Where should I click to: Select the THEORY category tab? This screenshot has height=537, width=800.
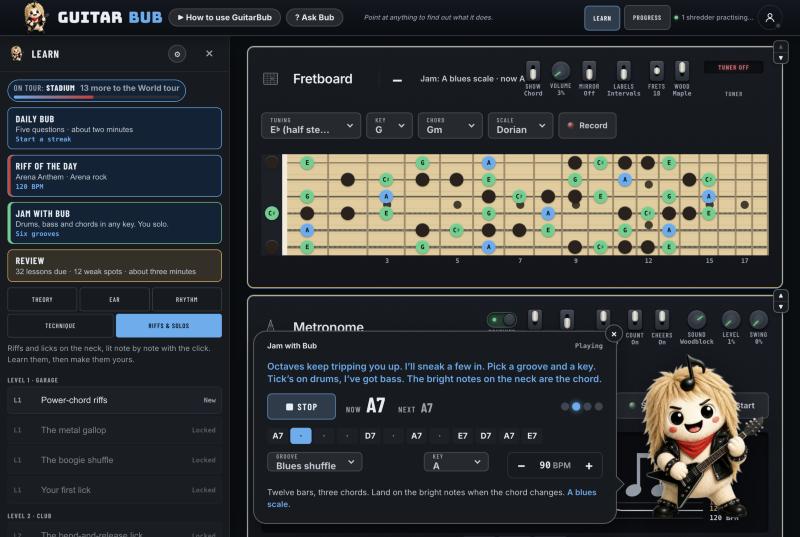42,299
